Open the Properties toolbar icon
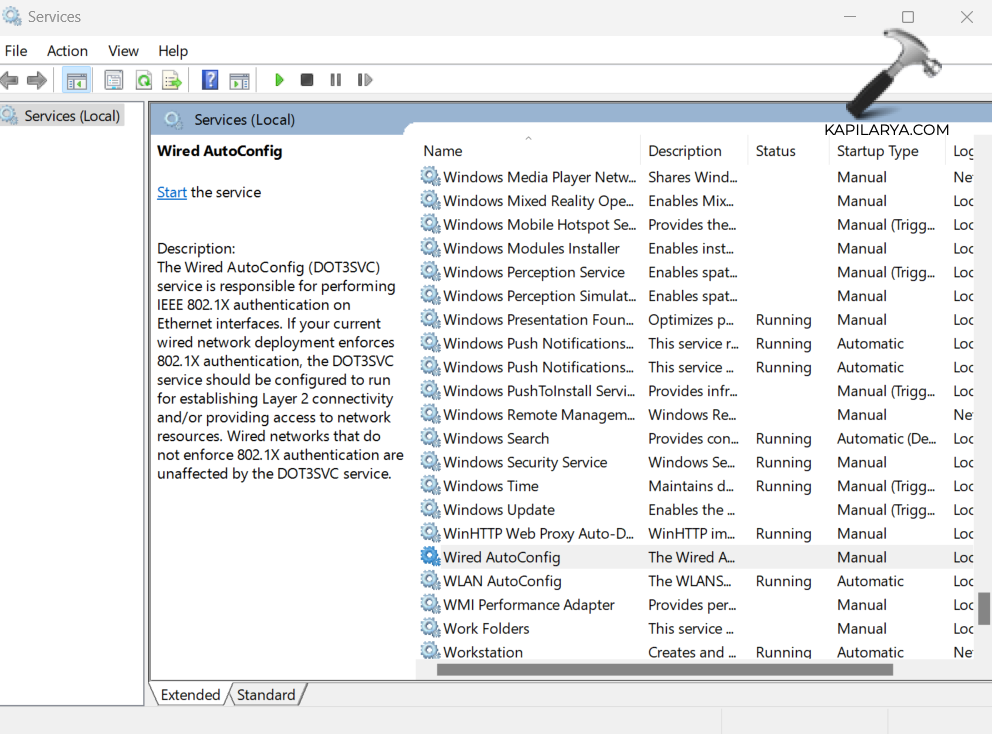 click(114, 80)
